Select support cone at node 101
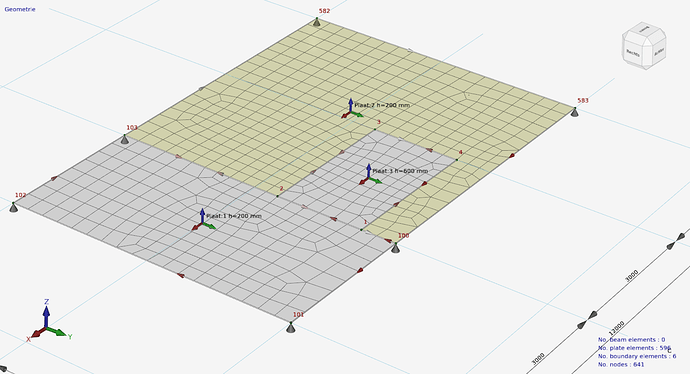The width and height of the screenshot is (690, 374). pyautogui.click(x=290, y=327)
